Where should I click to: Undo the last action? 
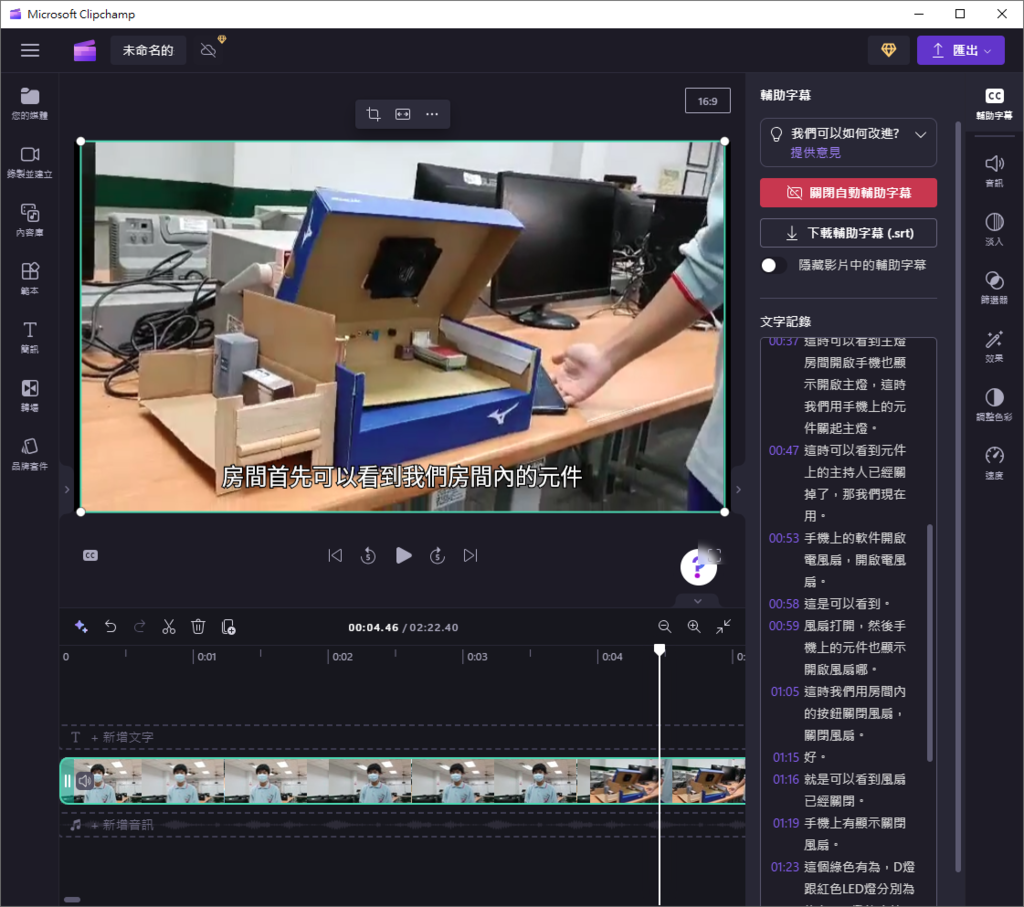pos(110,627)
